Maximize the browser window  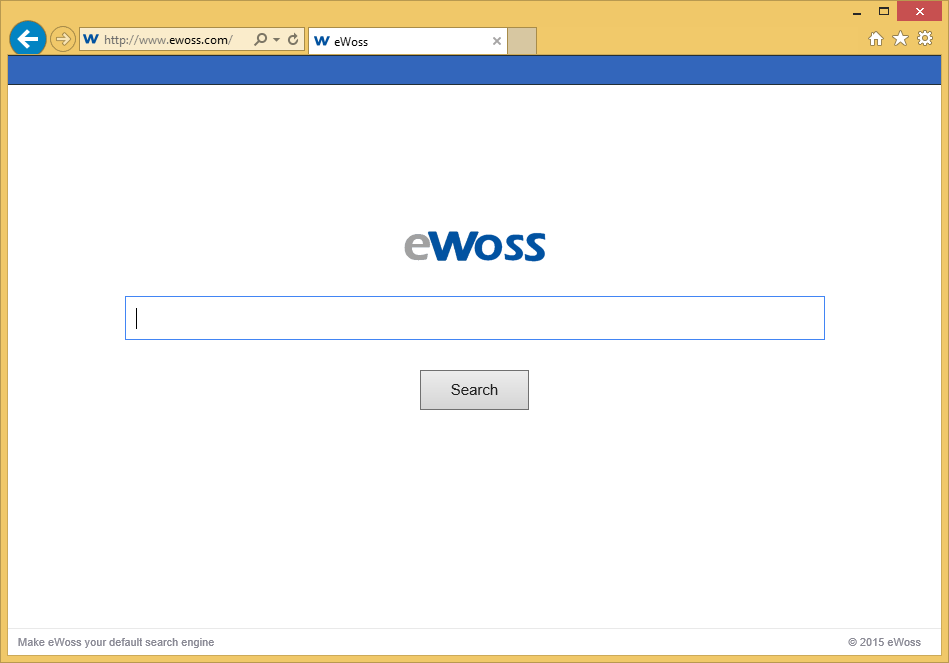coord(883,11)
